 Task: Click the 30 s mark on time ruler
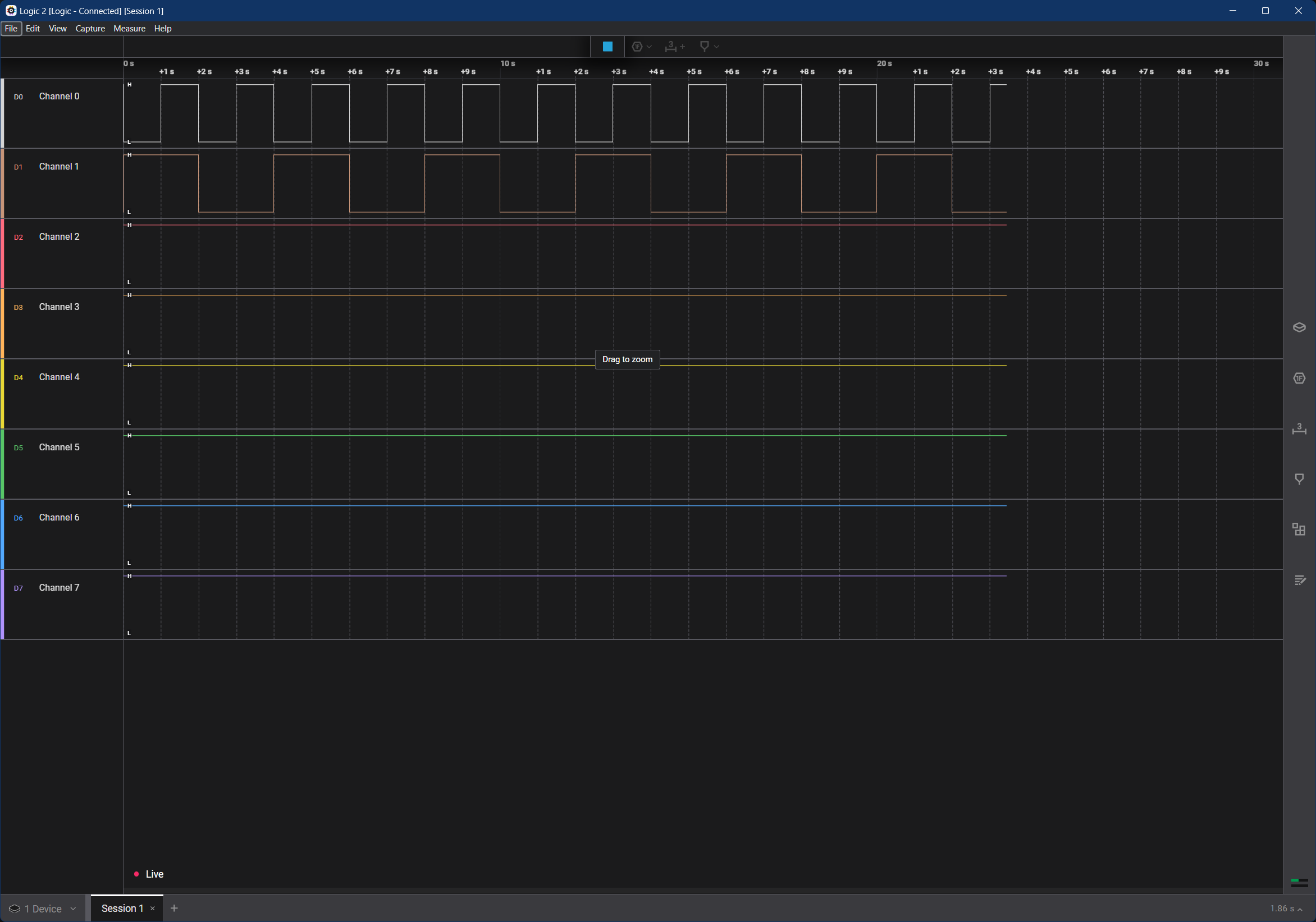(1261, 63)
